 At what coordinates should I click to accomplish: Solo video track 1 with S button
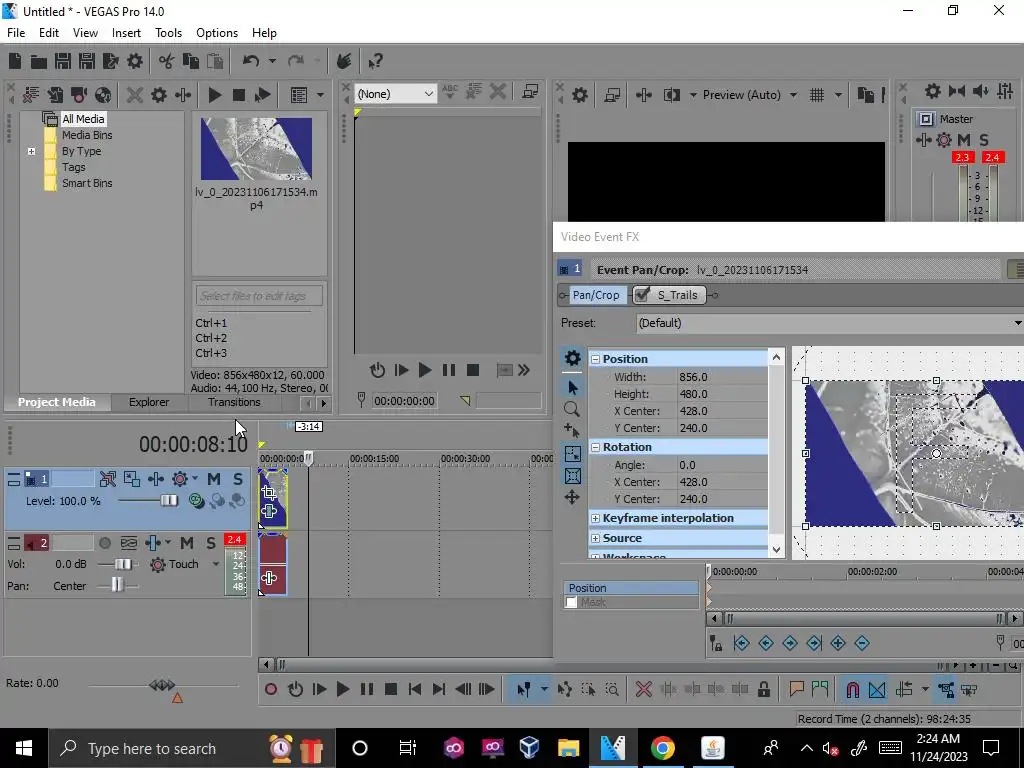(x=238, y=479)
